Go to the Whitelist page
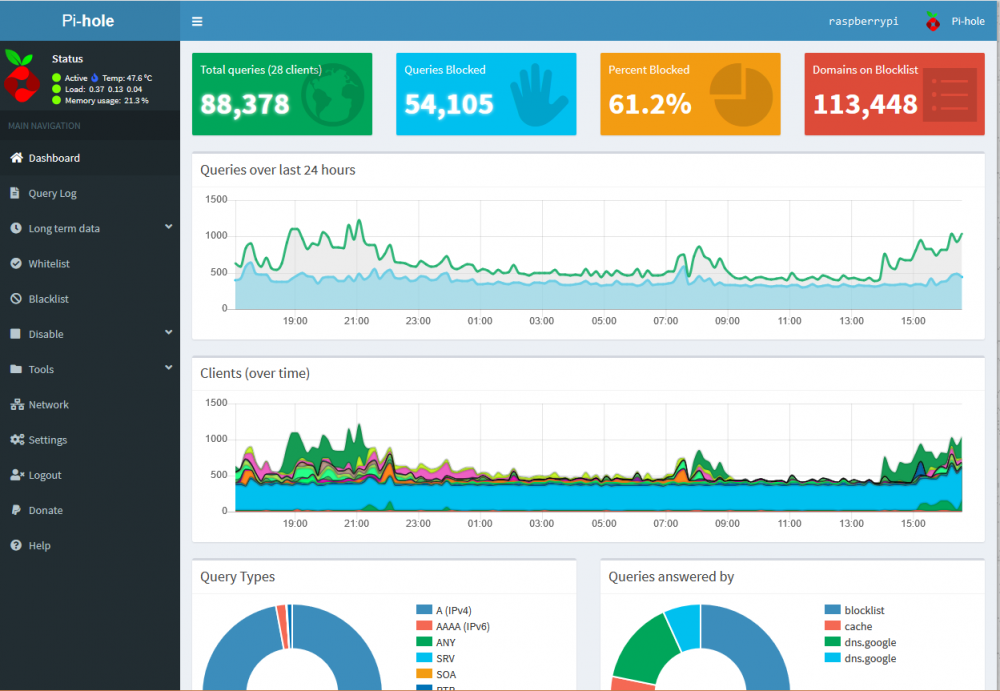 (x=90, y=263)
